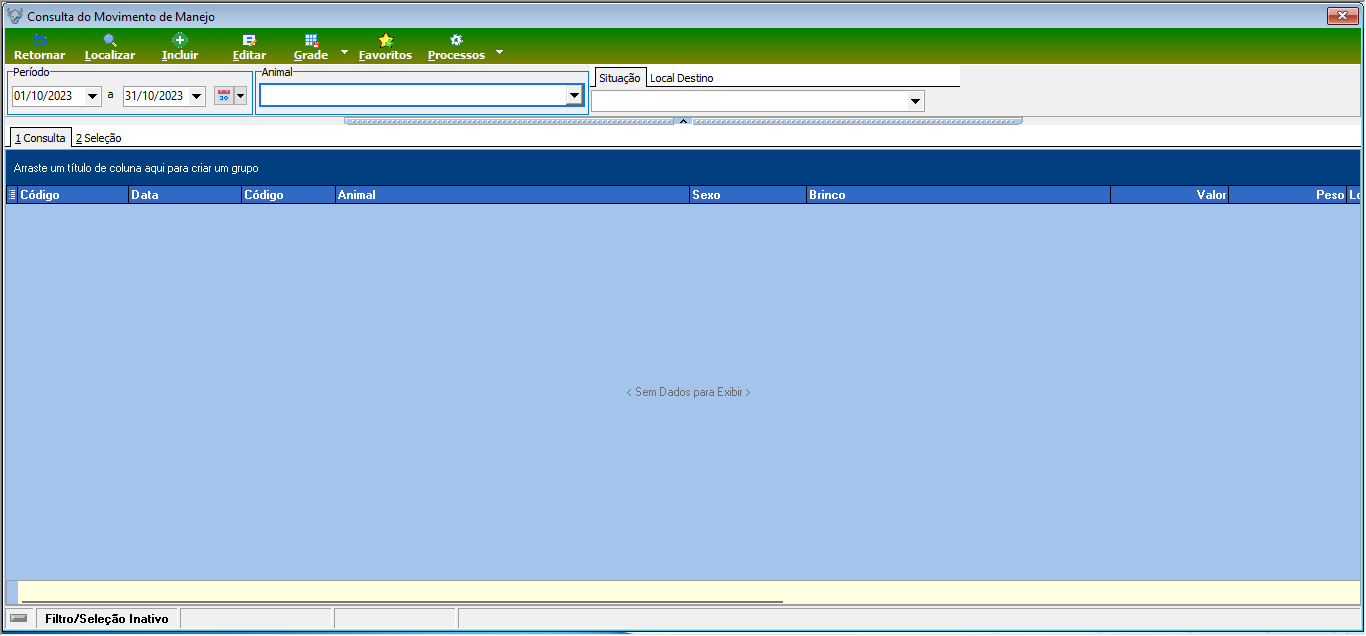Click the Filtro/Seleção Inativo status text
The image size is (1366, 636).
pos(107,619)
